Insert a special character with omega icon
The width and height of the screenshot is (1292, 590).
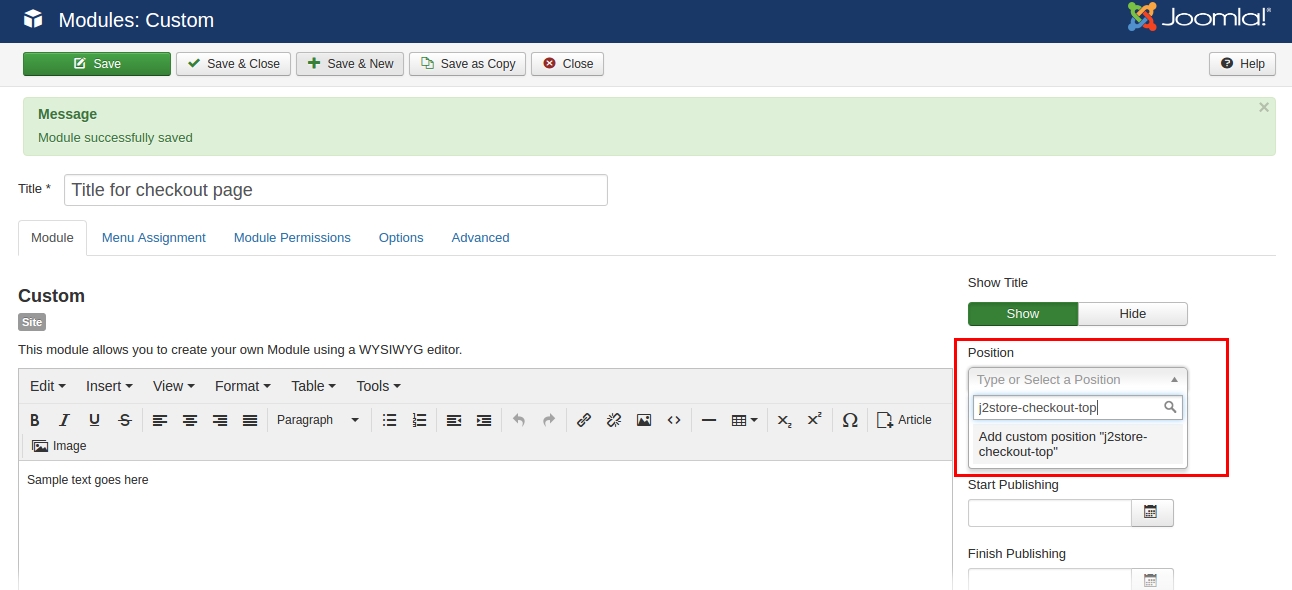point(850,420)
